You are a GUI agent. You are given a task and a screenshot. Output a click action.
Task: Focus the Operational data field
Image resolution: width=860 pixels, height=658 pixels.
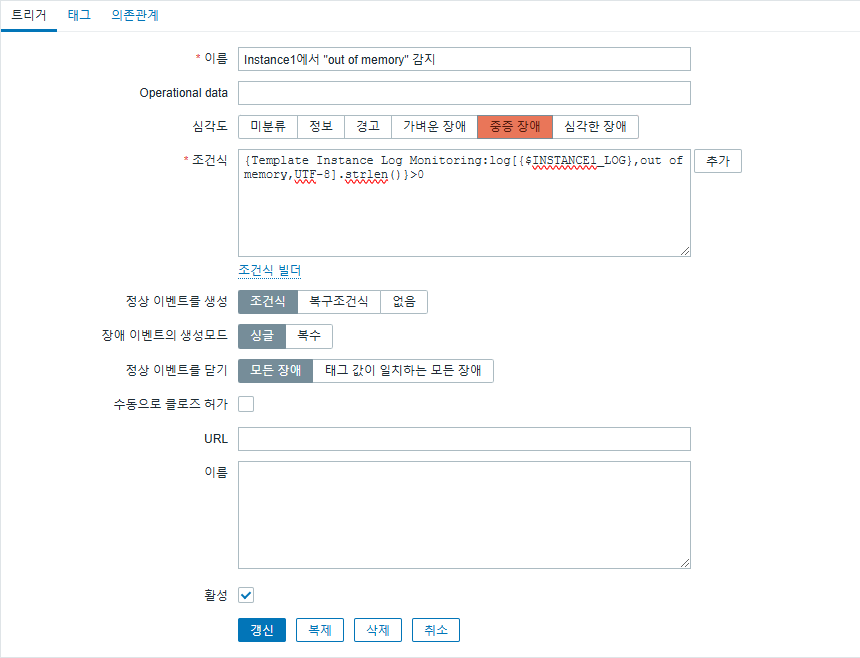pyautogui.click(x=464, y=93)
